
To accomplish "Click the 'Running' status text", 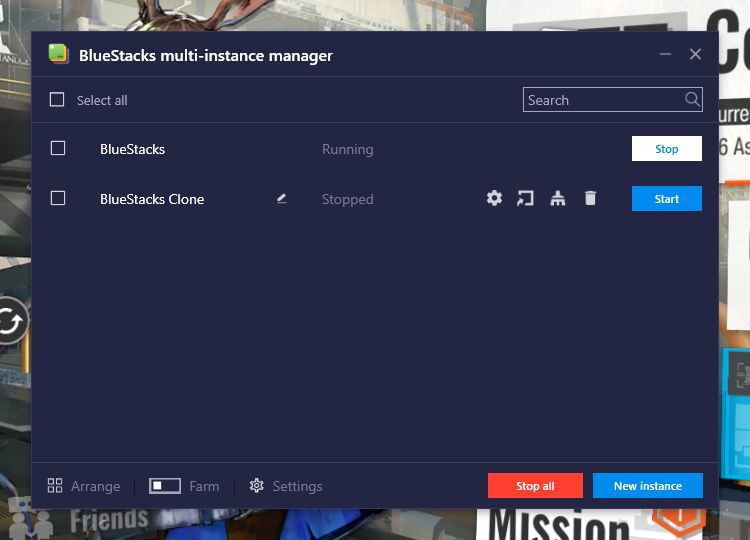I will tap(347, 150).
